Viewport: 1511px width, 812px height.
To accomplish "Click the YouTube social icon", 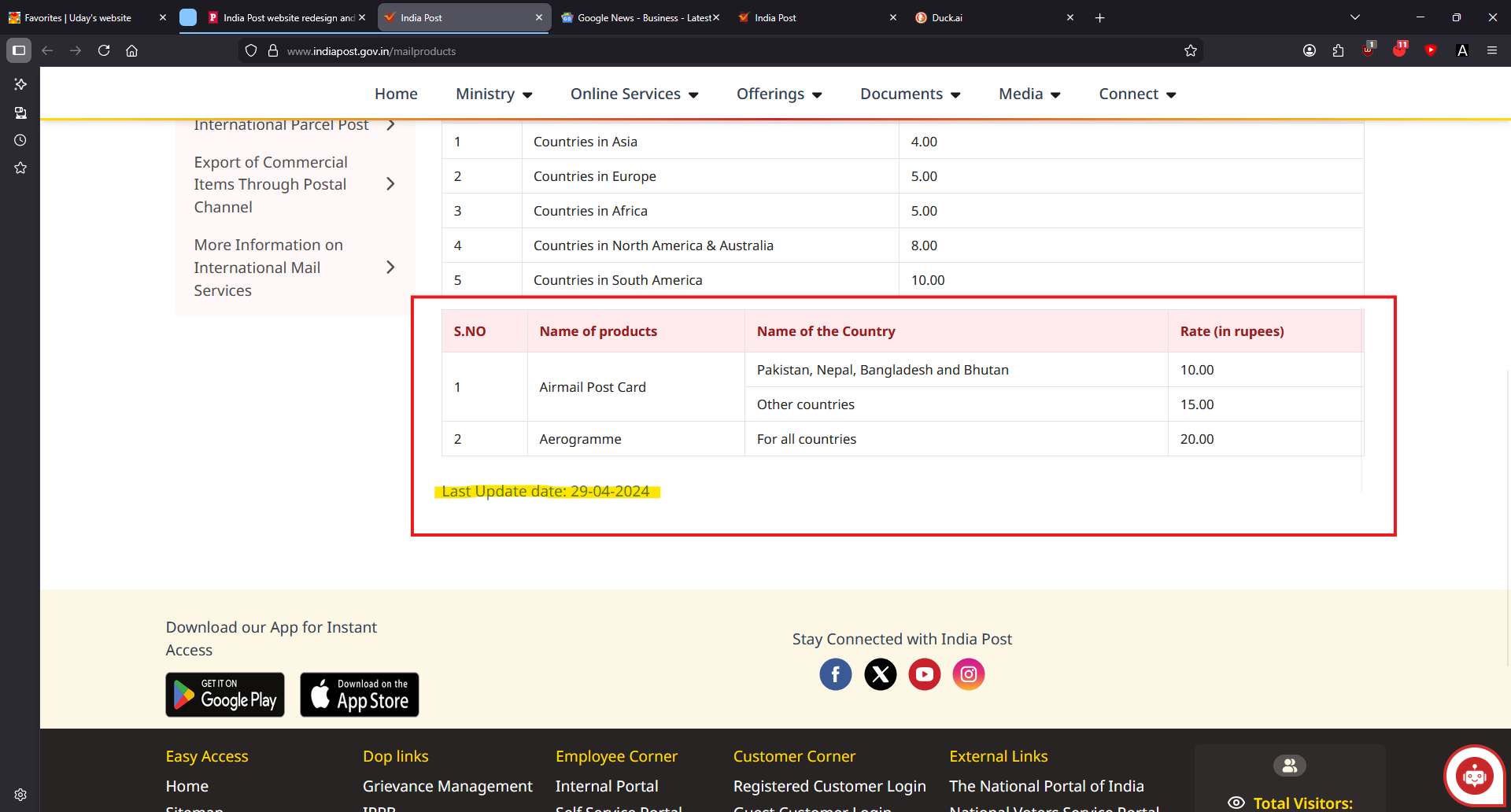I will (x=924, y=674).
